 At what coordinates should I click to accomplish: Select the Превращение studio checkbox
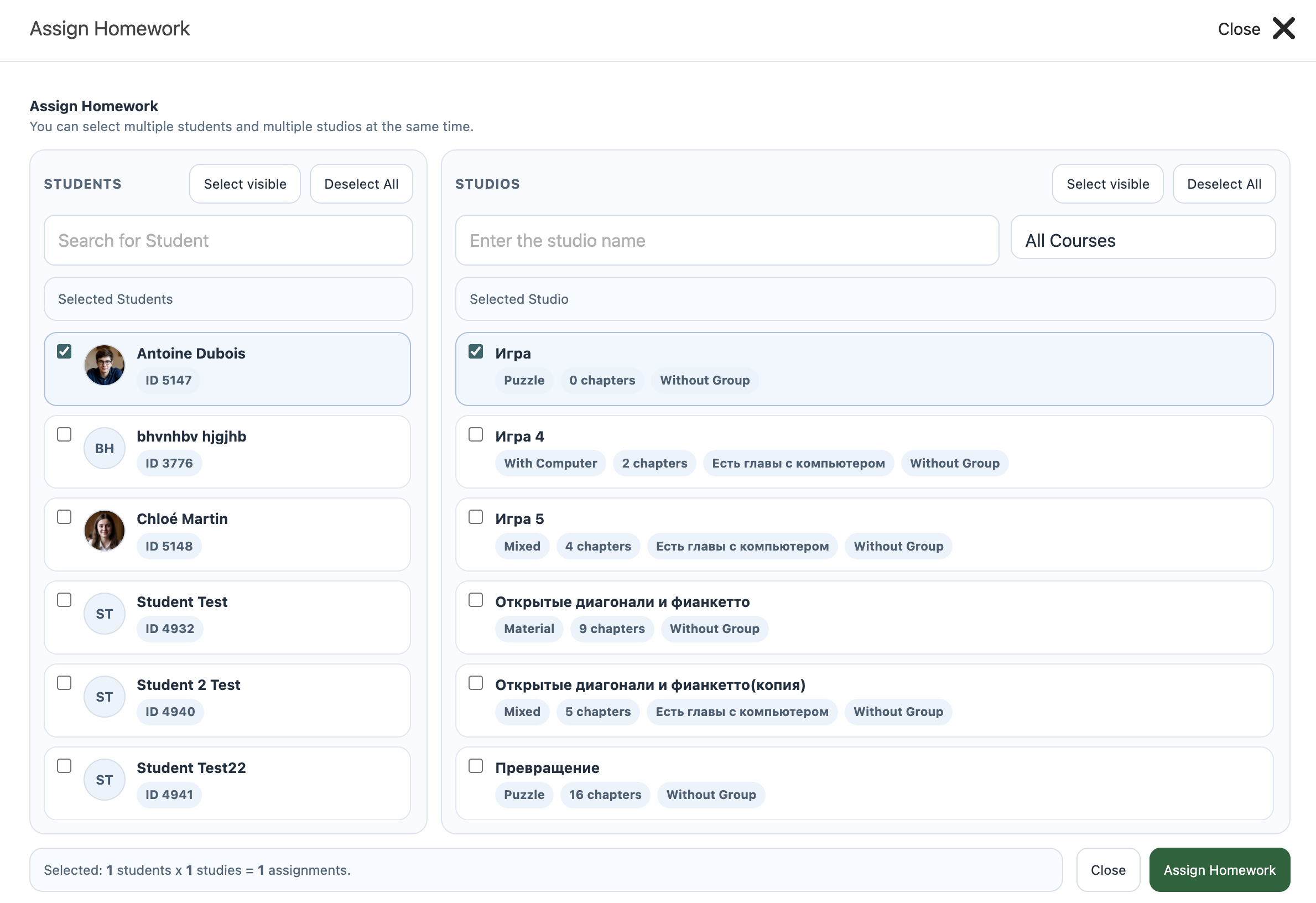[x=476, y=766]
